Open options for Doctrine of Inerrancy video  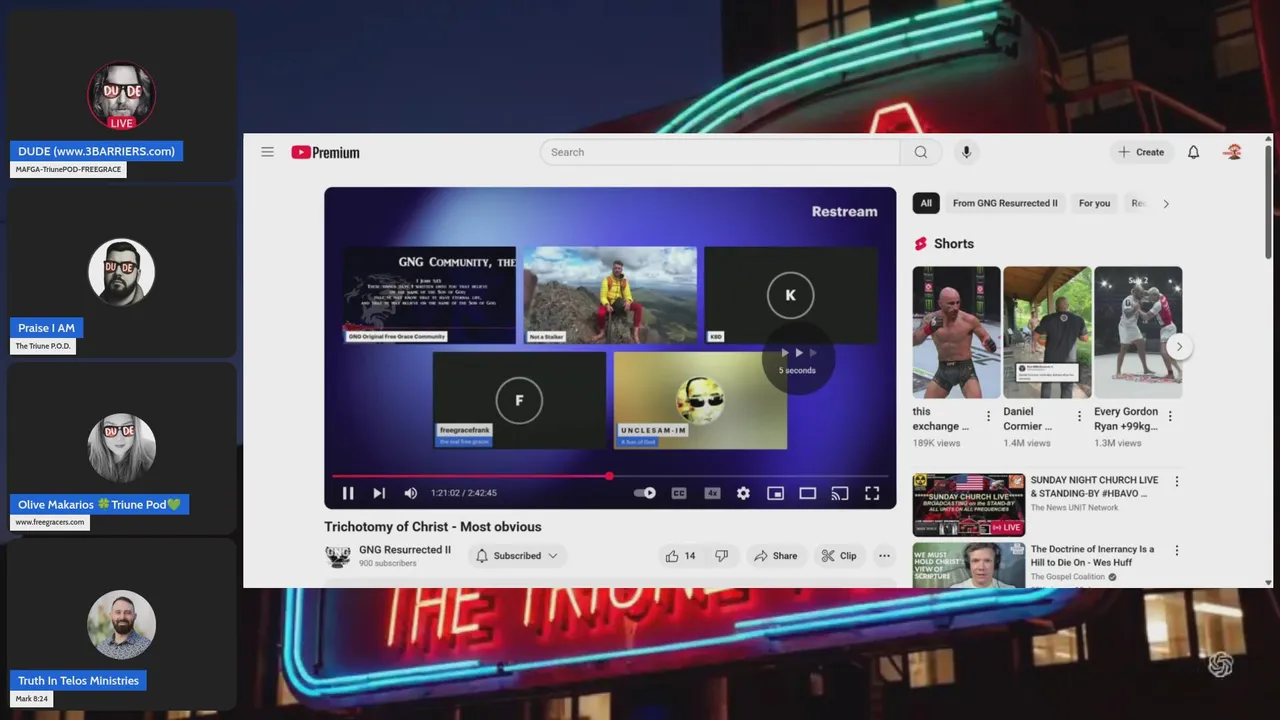(1176, 550)
